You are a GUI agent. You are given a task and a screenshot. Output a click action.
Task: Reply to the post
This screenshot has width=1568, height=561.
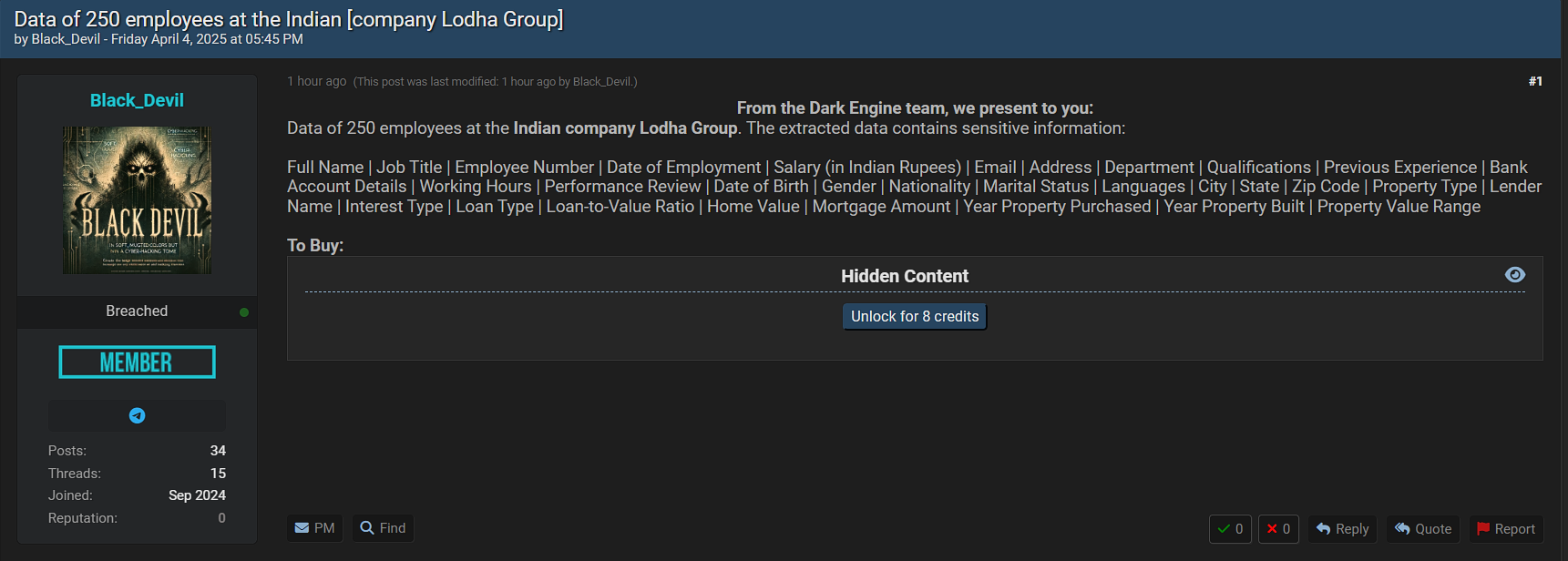pos(1342,529)
